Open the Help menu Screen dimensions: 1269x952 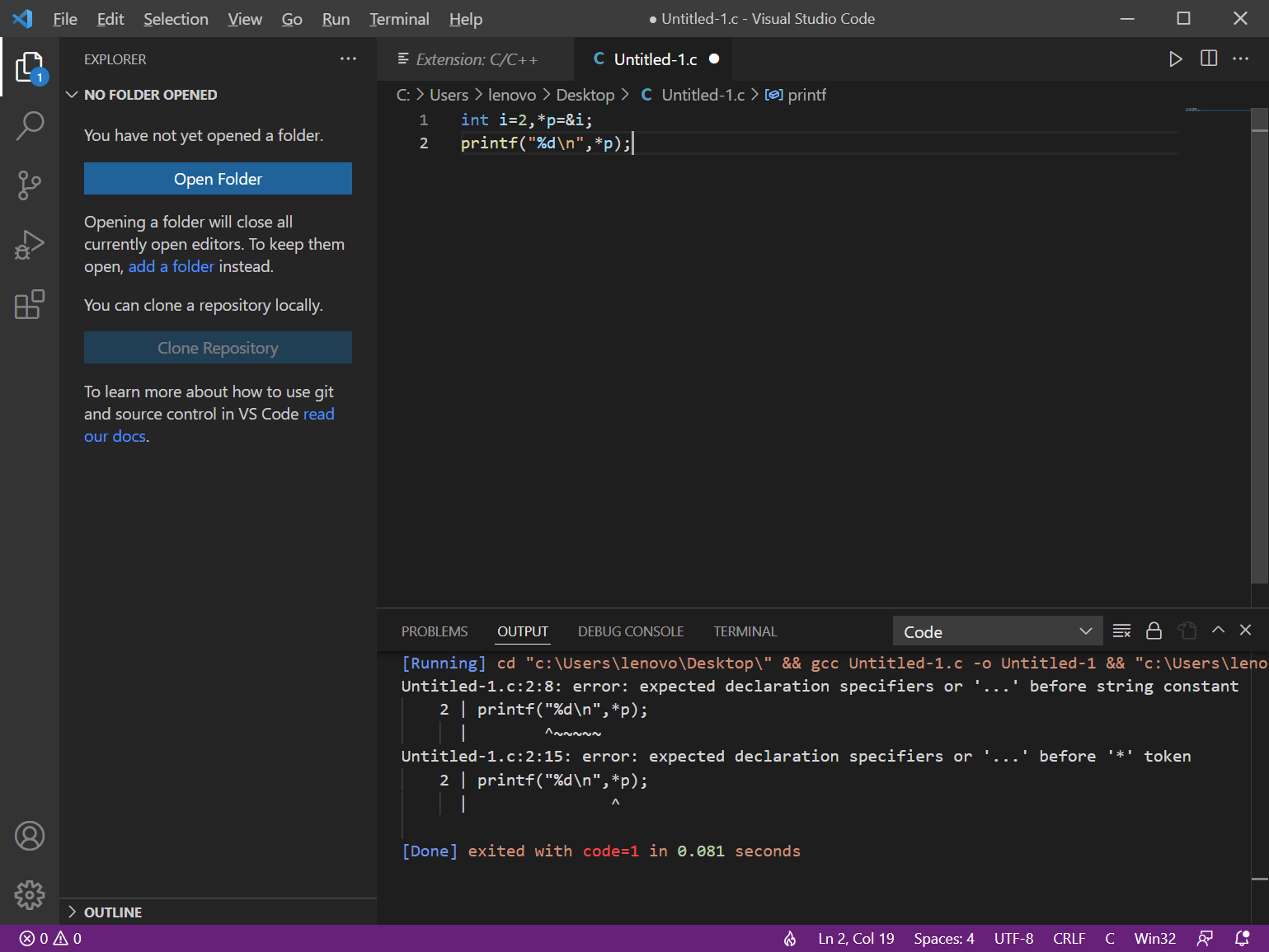466,19
